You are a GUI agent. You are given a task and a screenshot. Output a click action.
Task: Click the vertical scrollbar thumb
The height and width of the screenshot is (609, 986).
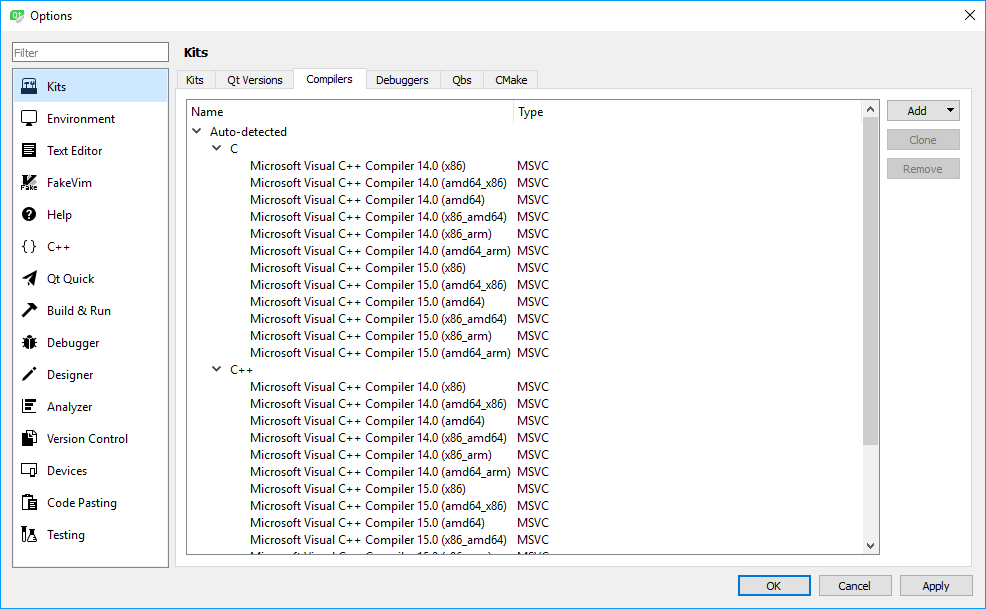pos(870,281)
